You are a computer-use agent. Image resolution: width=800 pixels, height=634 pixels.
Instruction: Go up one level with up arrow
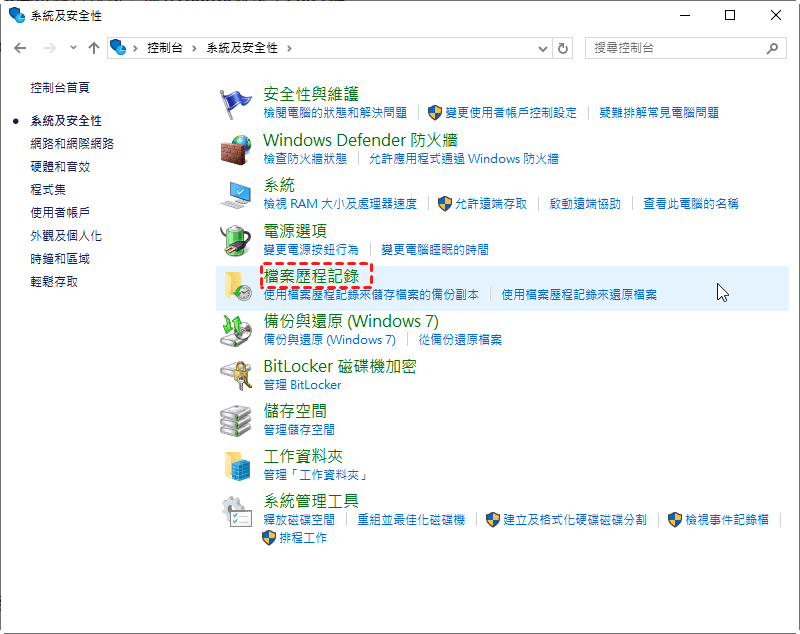(x=94, y=48)
